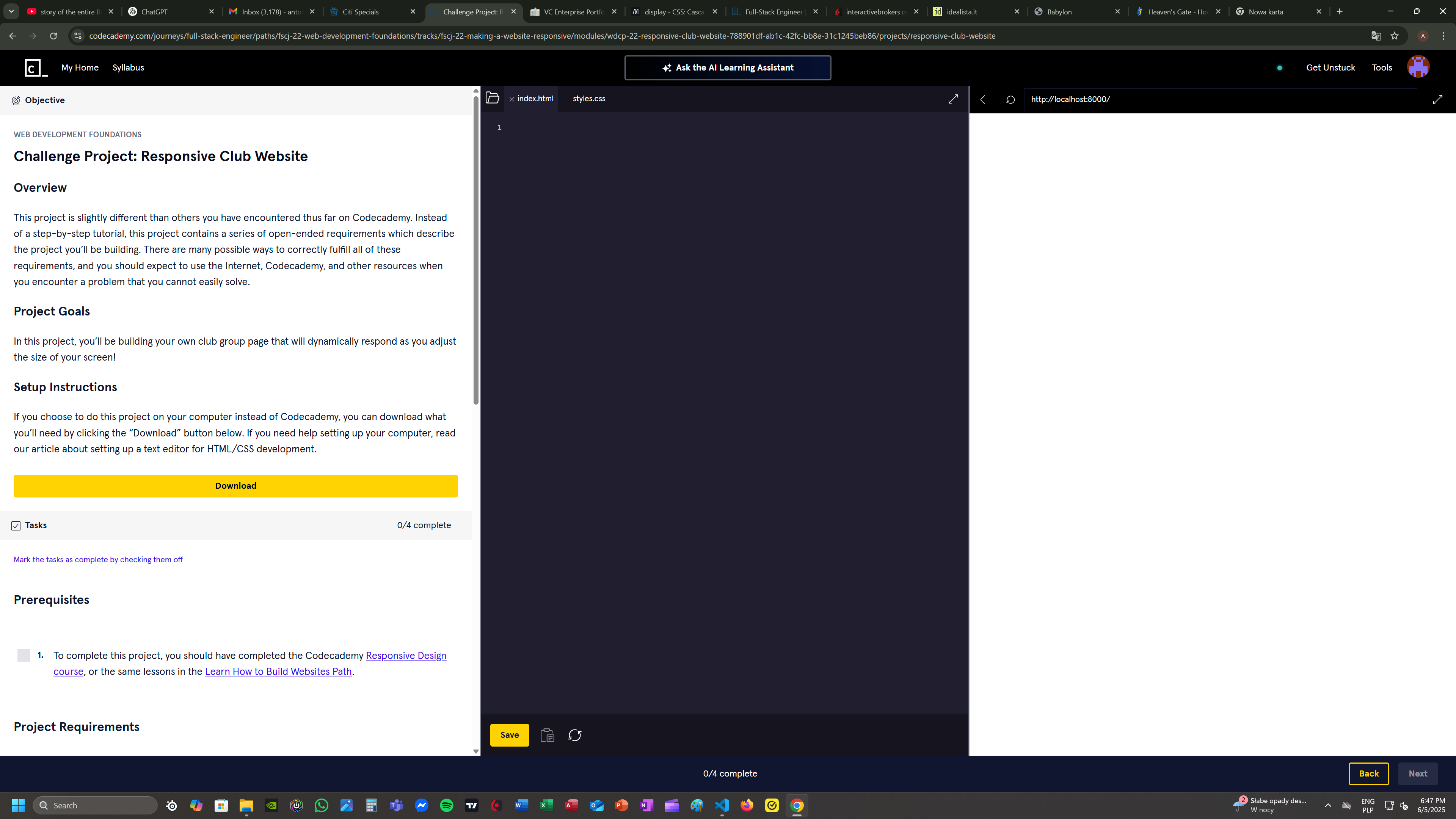Screen dimensions: 1456x819
Task: Open the Tools dropdown menu
Action: 1381,67
